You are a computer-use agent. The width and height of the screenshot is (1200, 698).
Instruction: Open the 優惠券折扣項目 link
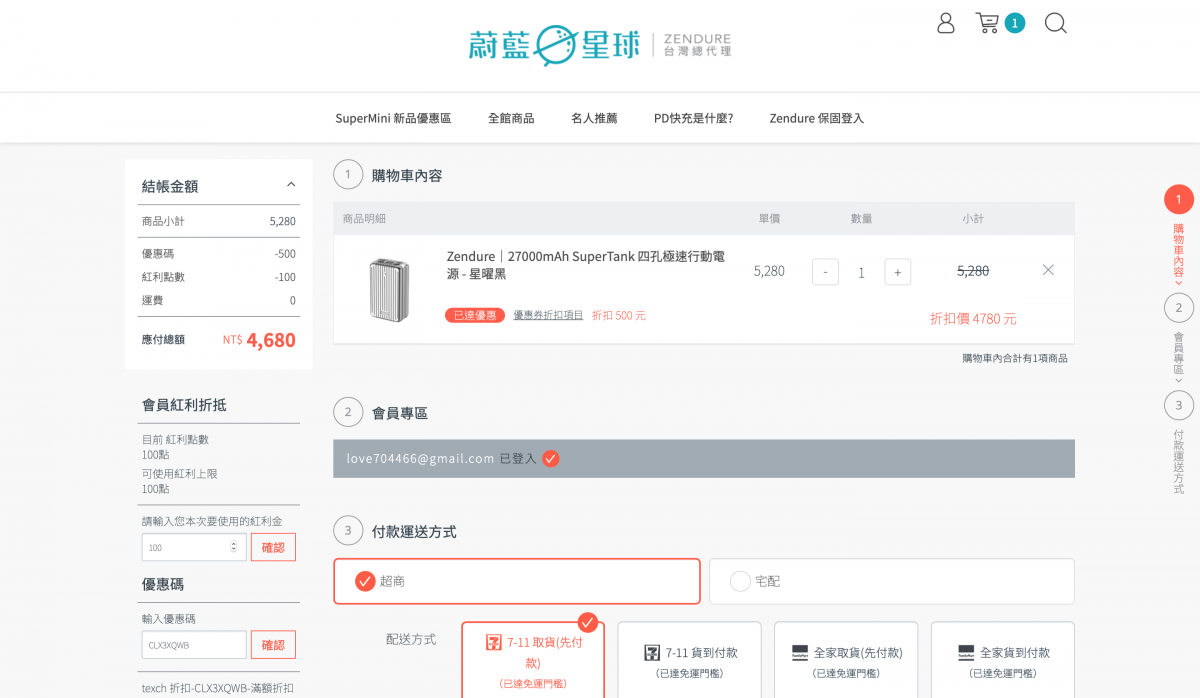(x=548, y=316)
